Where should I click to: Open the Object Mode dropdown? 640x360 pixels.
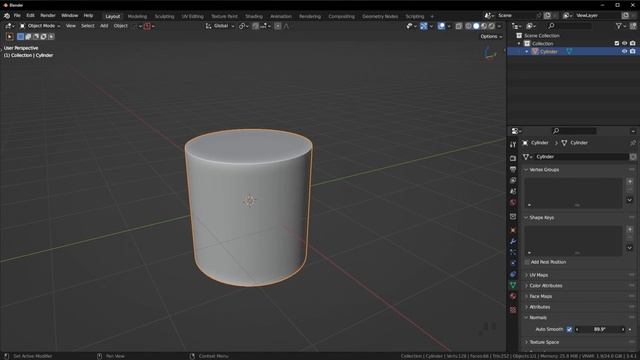40,26
